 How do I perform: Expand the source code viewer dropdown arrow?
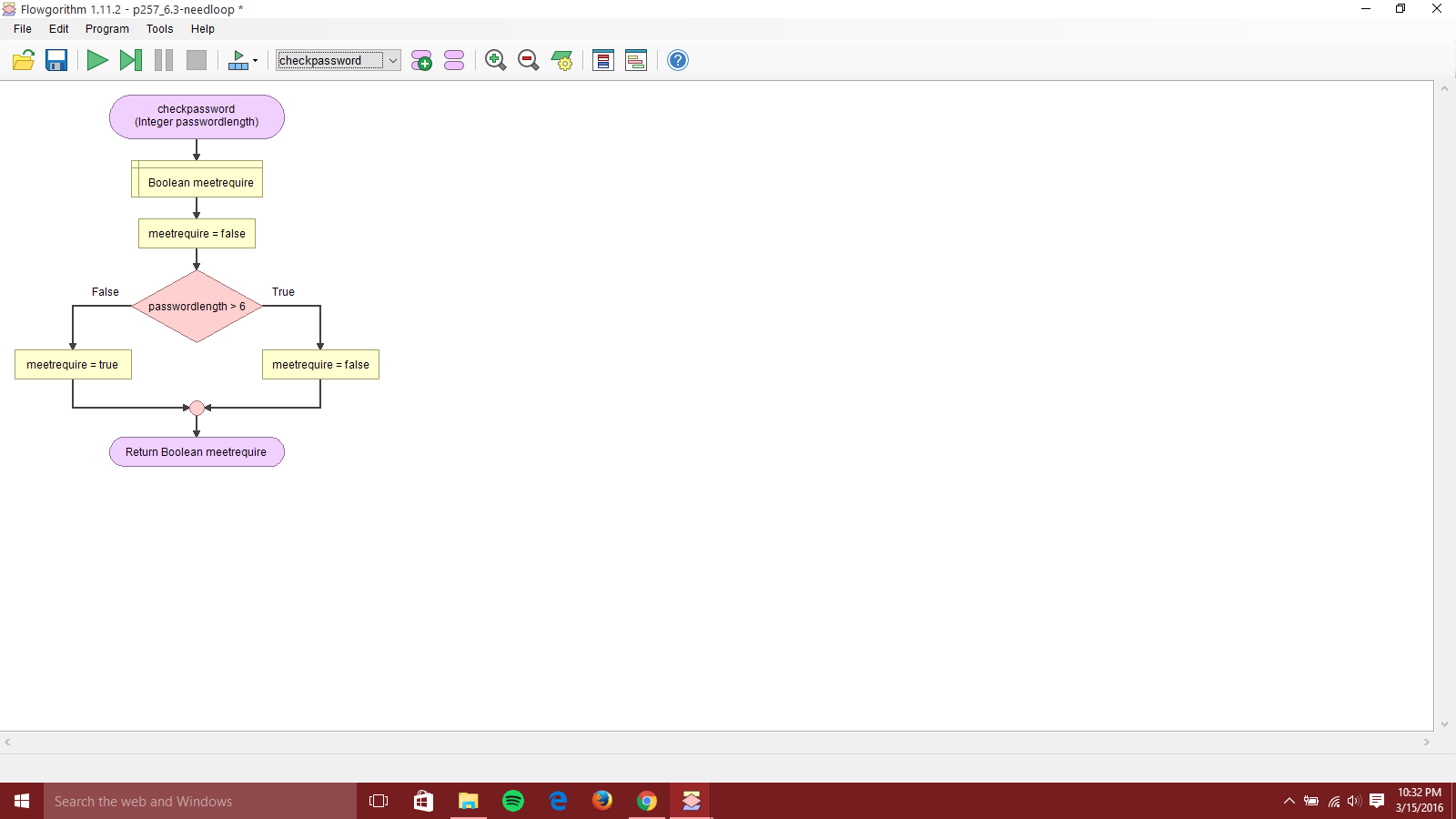point(254,60)
